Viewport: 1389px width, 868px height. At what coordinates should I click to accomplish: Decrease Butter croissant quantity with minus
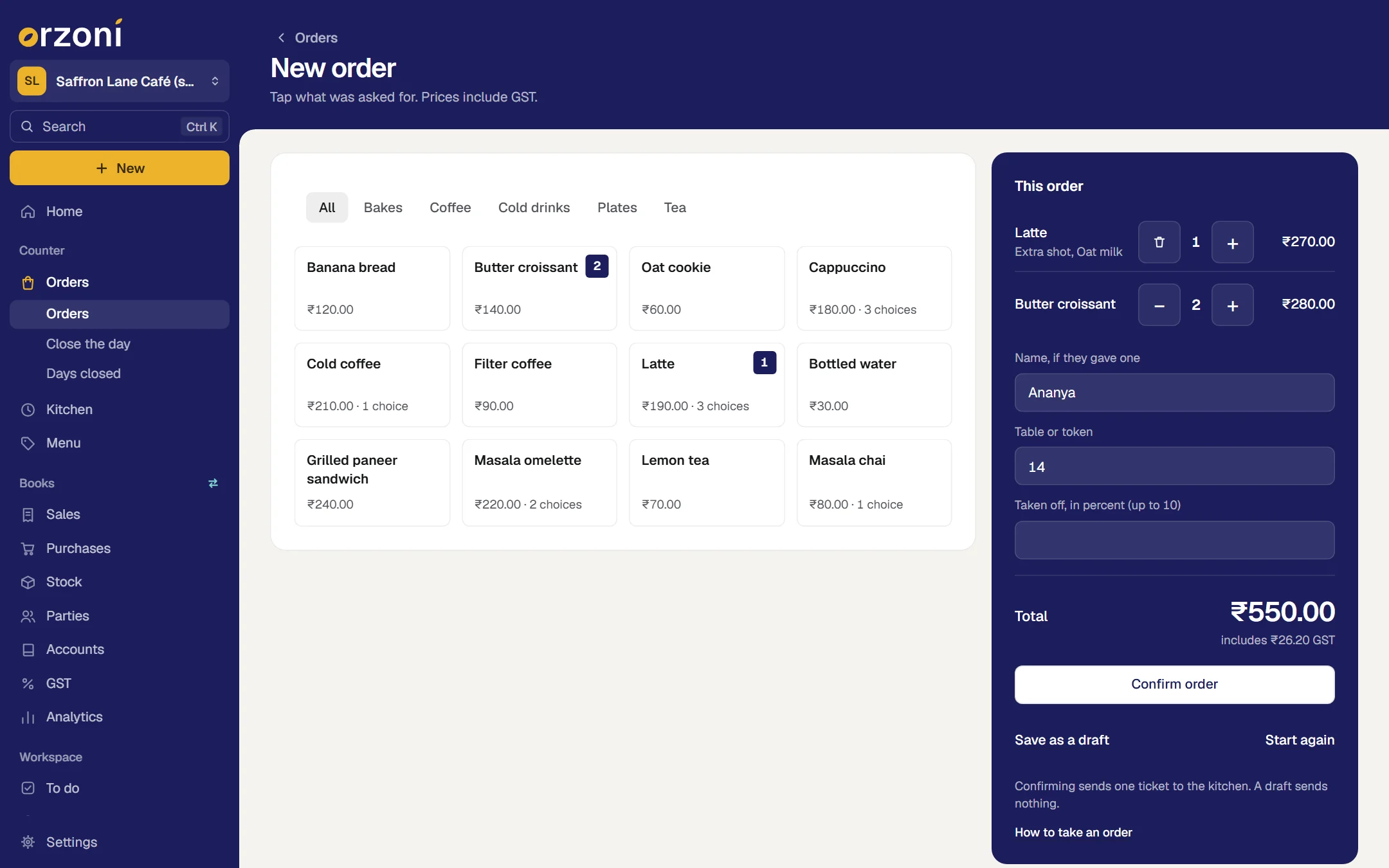(1159, 305)
